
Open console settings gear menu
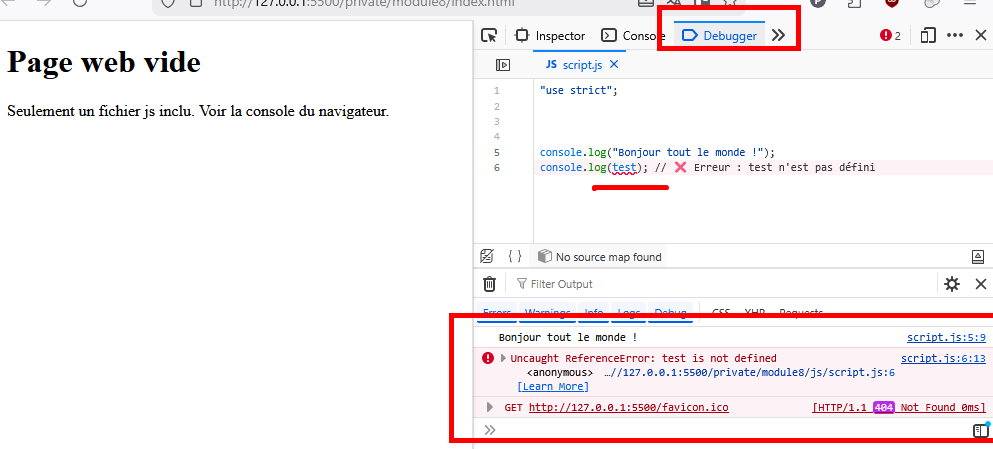point(952,284)
